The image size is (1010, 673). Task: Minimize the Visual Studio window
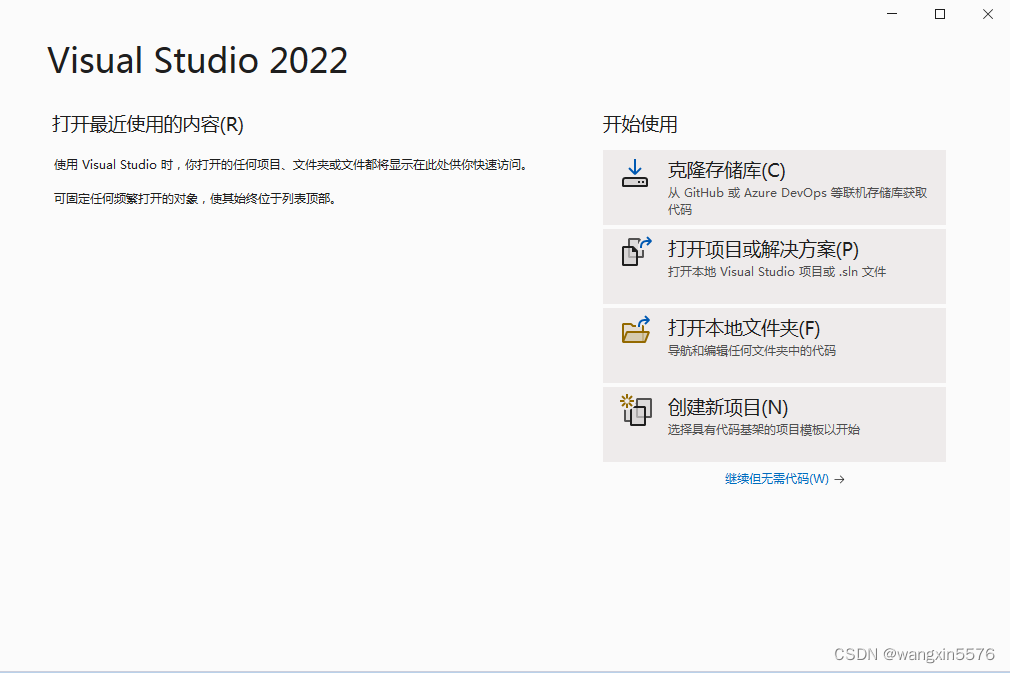click(892, 14)
